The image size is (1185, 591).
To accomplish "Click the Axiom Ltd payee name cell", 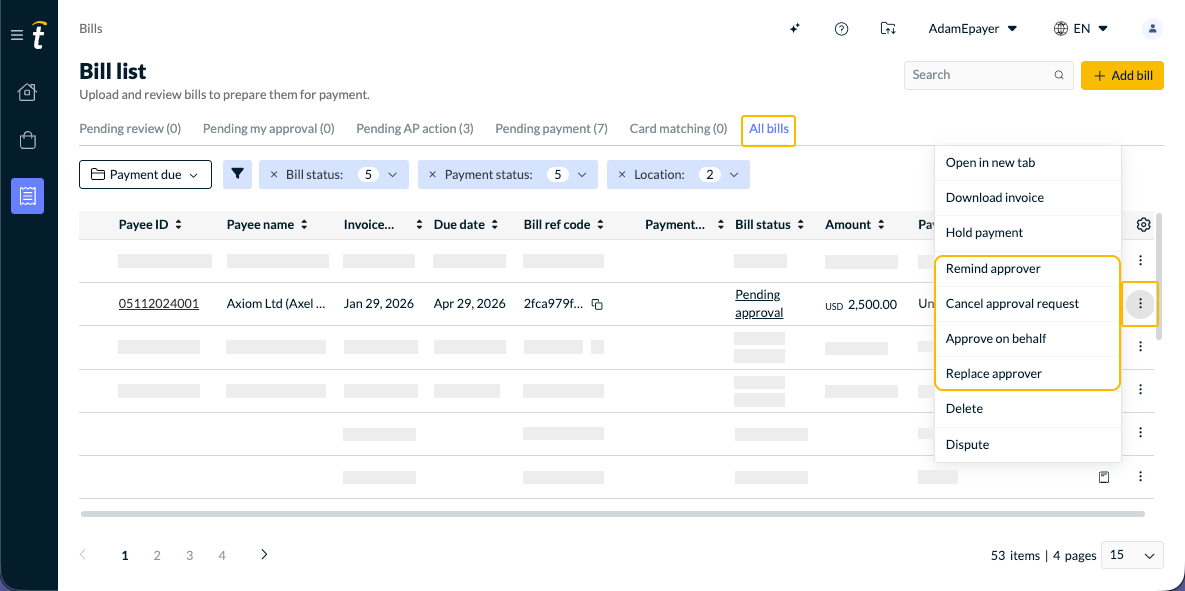I will tap(277, 304).
